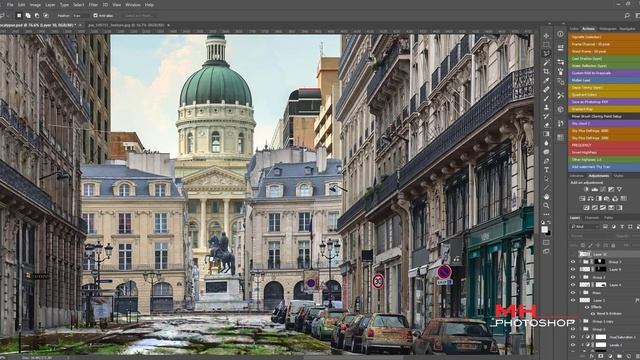Select the Eyedropper tool
Screen dimensions: 640x360
click(x=546, y=80)
